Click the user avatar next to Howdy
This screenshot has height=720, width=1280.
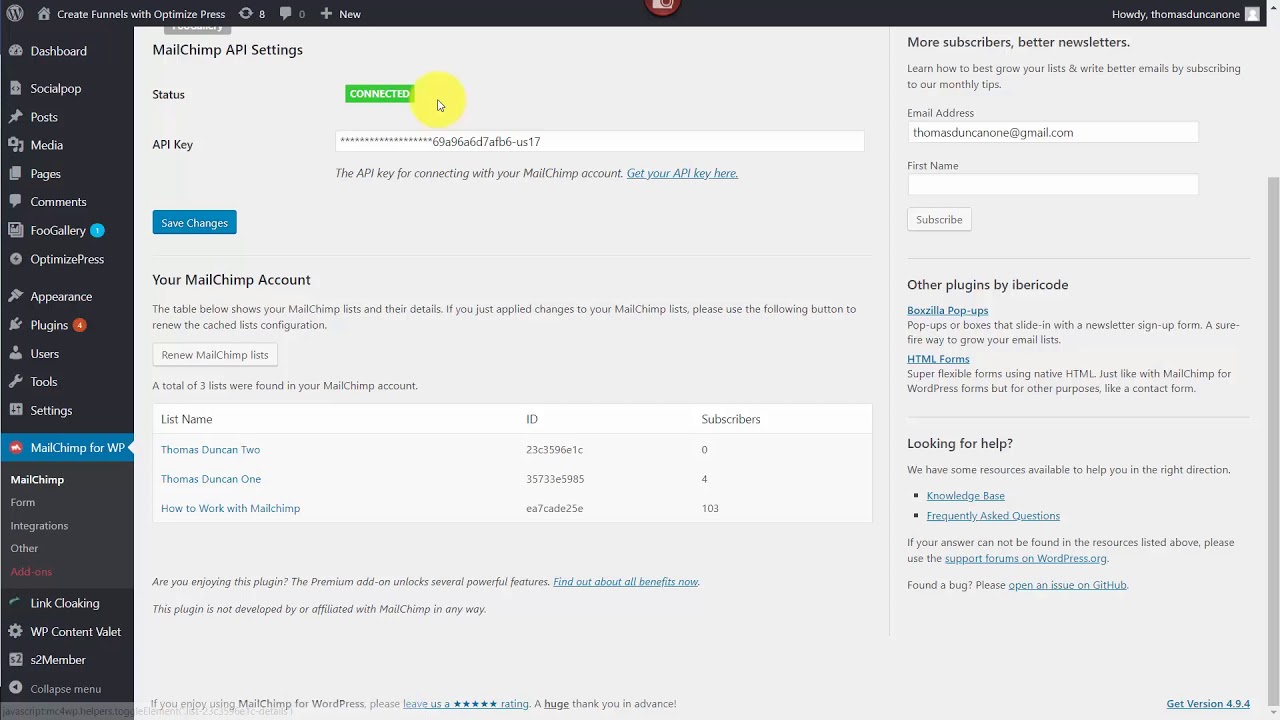[1252, 14]
